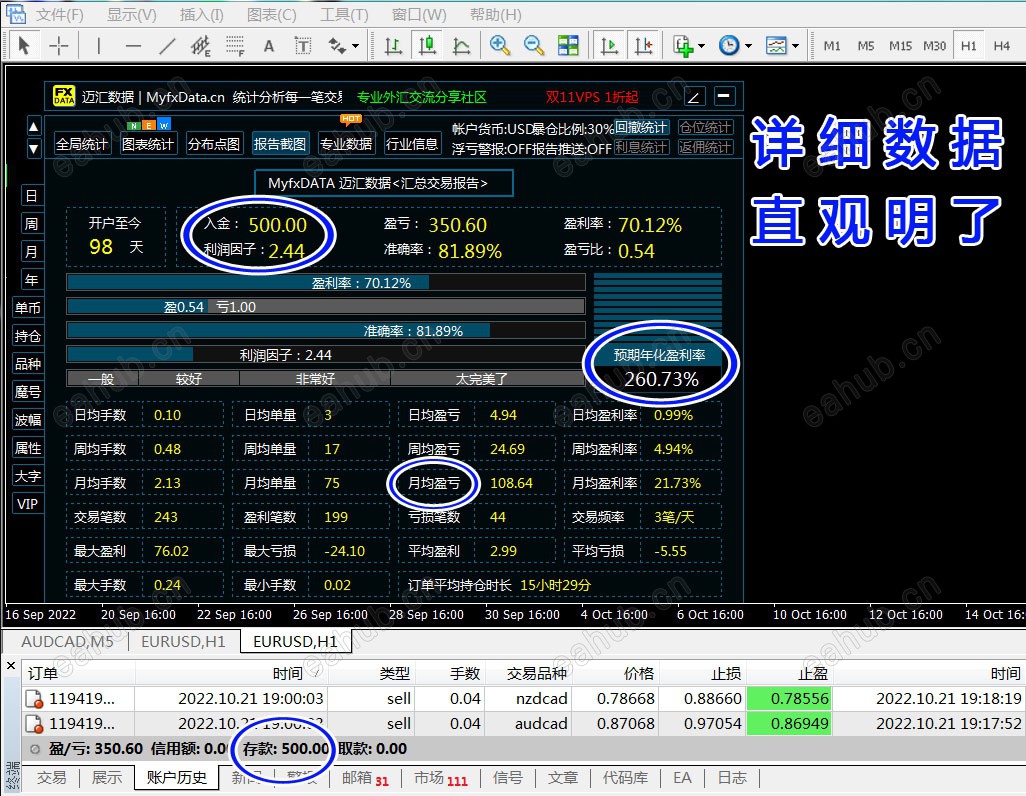Click the 报告截图 button
This screenshot has height=796, width=1026.
(x=280, y=144)
